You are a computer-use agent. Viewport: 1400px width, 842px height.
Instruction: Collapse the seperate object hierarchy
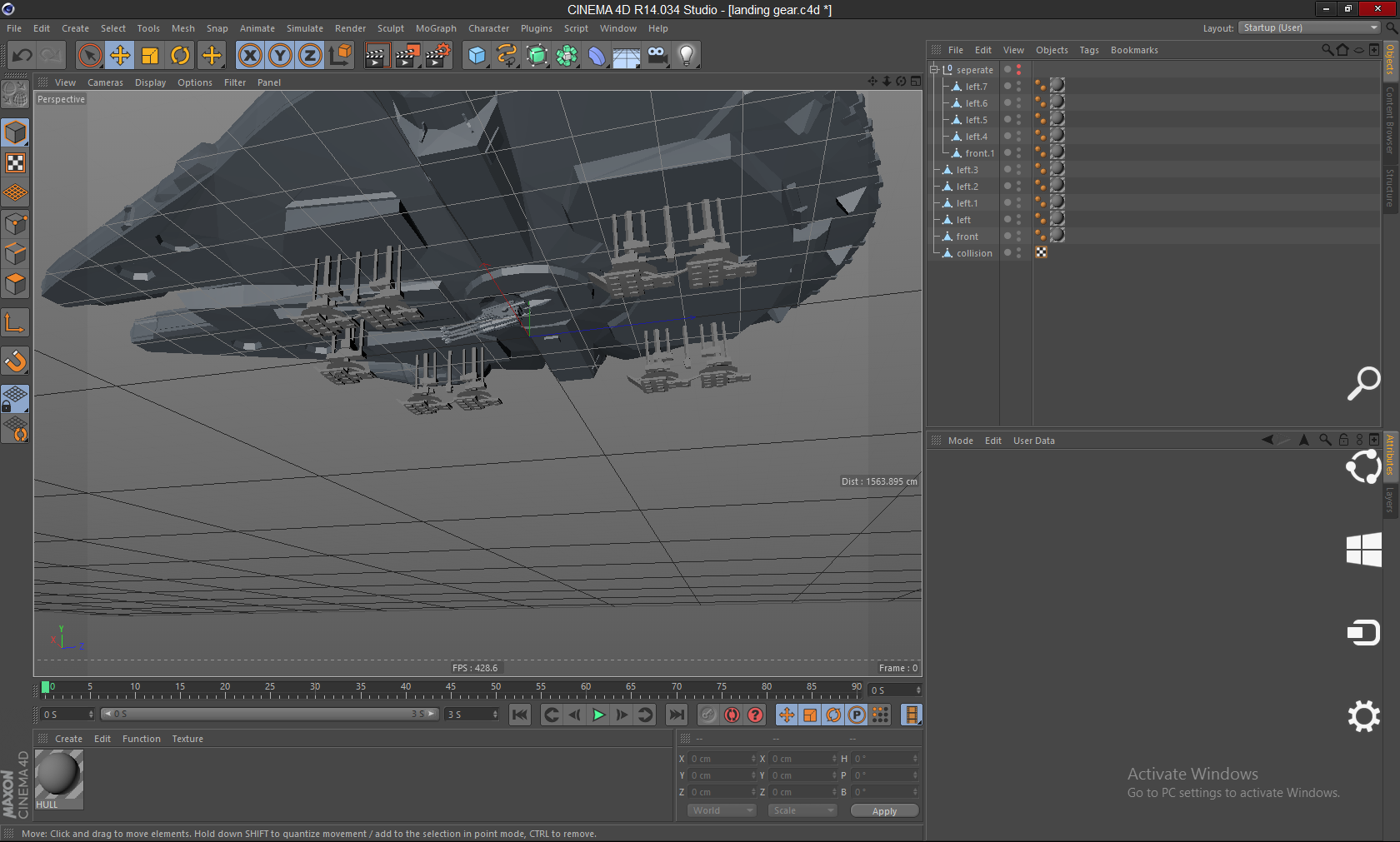pyautogui.click(x=934, y=70)
